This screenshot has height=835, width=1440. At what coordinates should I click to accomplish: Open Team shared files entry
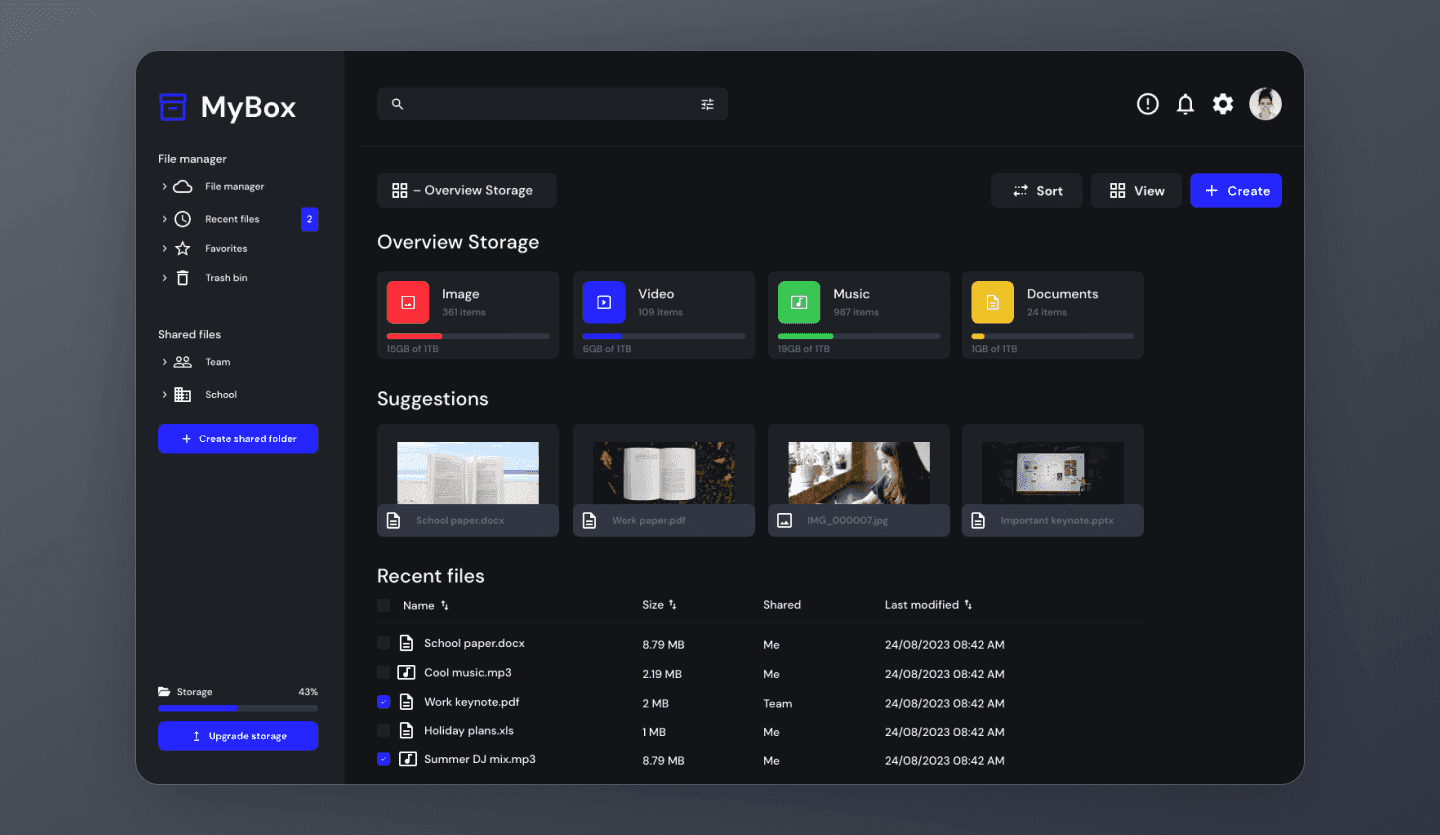[218, 362]
